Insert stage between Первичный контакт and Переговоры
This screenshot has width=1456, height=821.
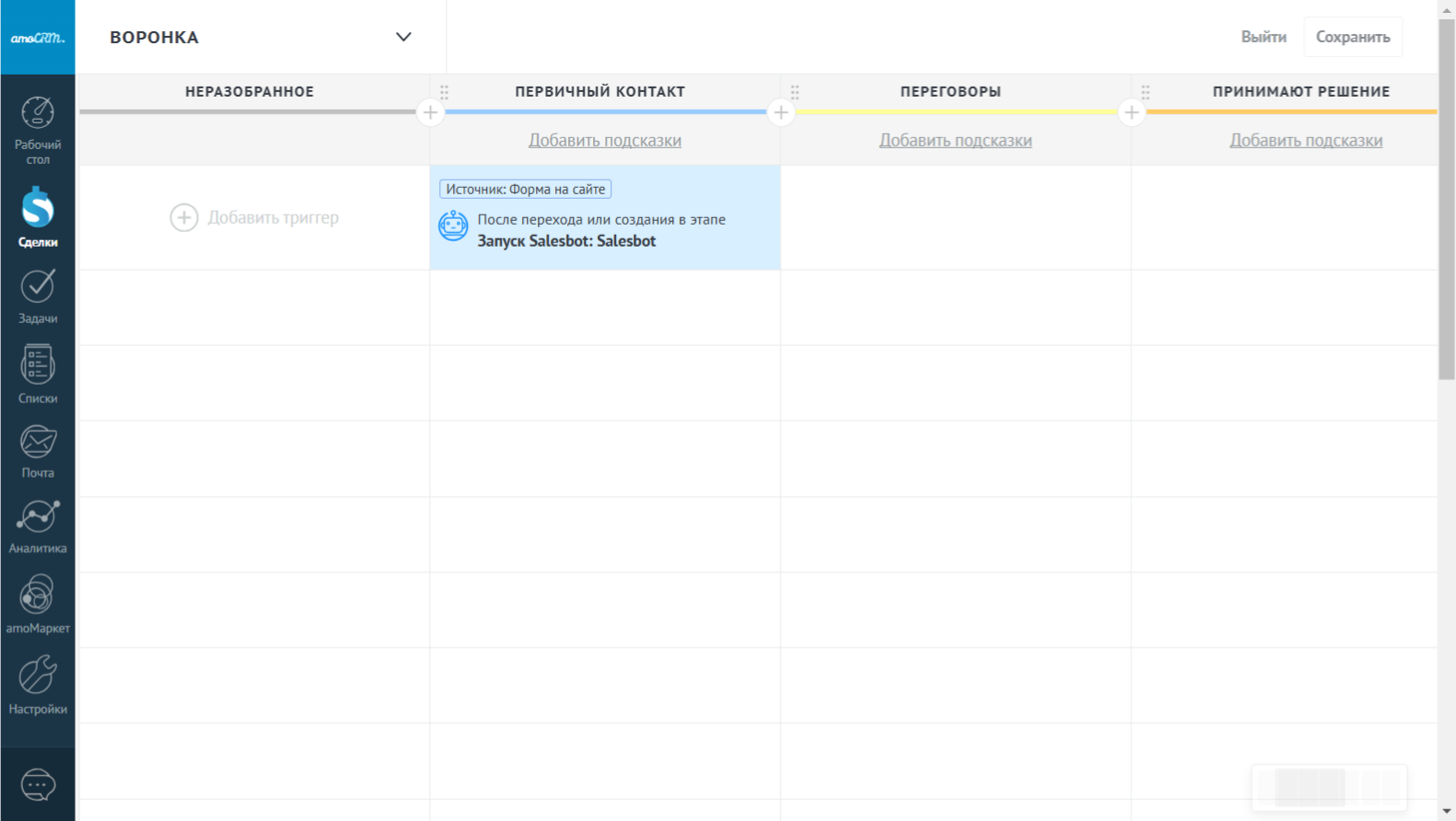pos(781,112)
